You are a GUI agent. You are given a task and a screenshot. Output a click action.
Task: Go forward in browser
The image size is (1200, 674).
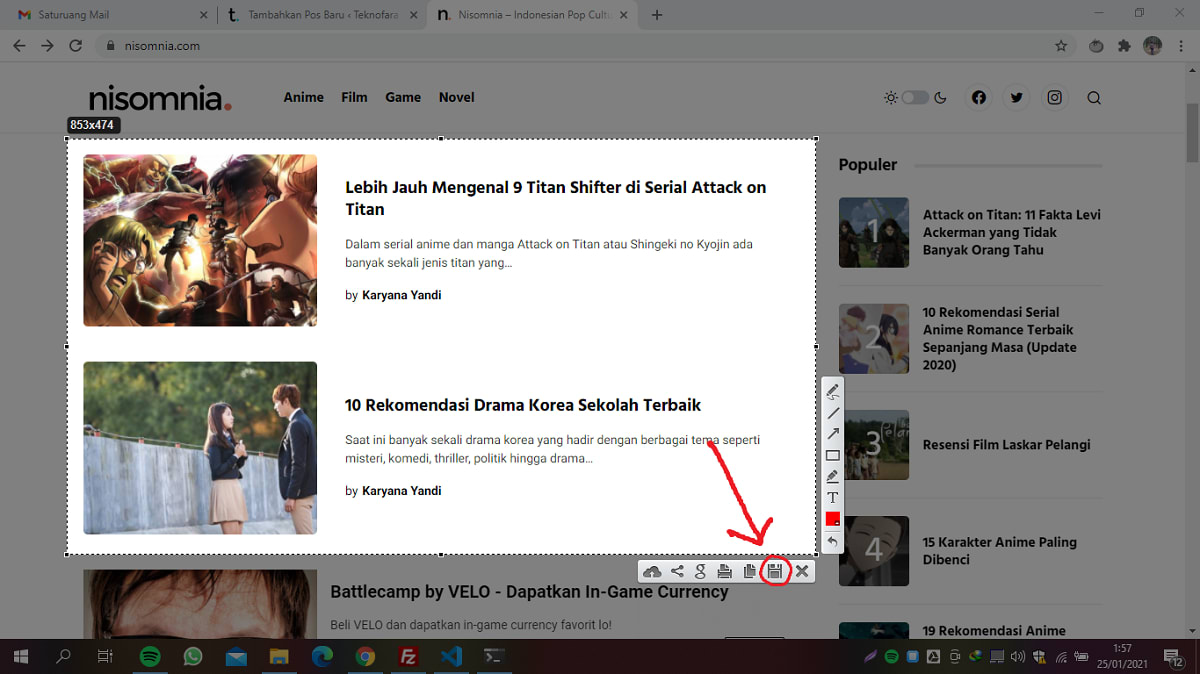[47, 46]
